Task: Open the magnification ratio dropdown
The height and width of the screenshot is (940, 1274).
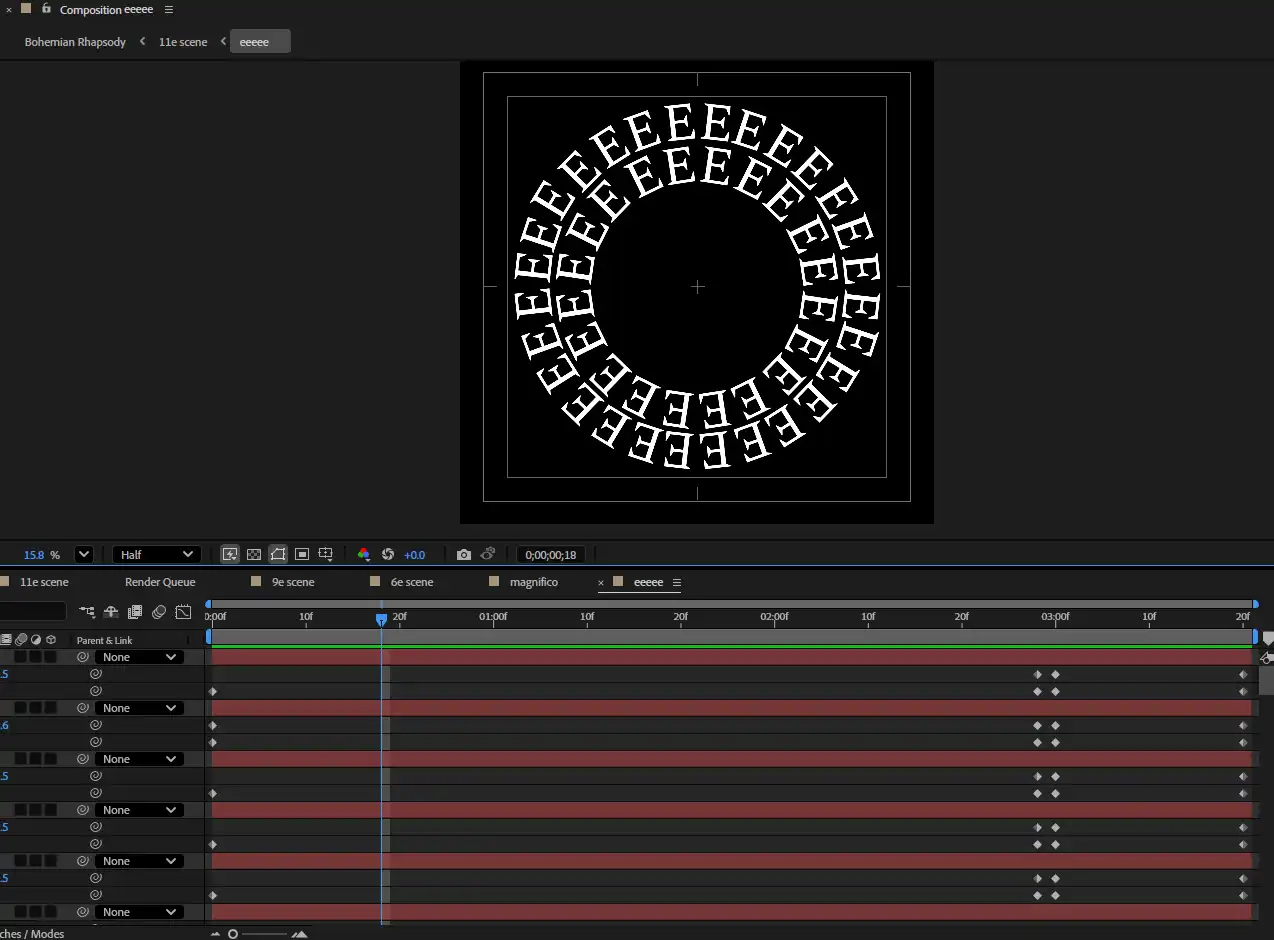Action: [x=84, y=554]
